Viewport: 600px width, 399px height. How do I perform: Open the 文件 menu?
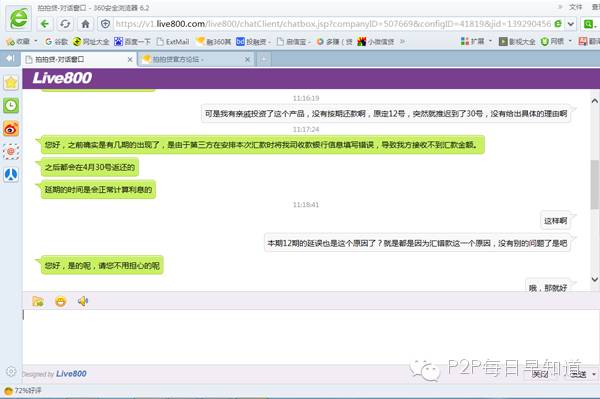pyautogui.click(x=575, y=7)
